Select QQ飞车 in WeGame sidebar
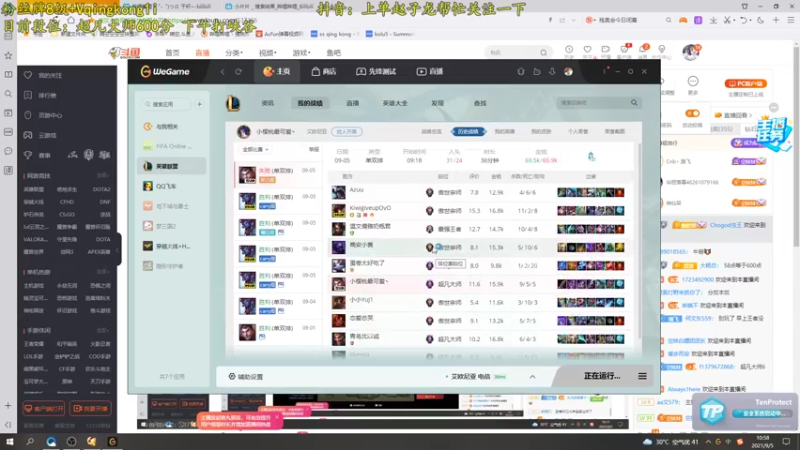This screenshot has height=450, width=800. [x=172, y=186]
